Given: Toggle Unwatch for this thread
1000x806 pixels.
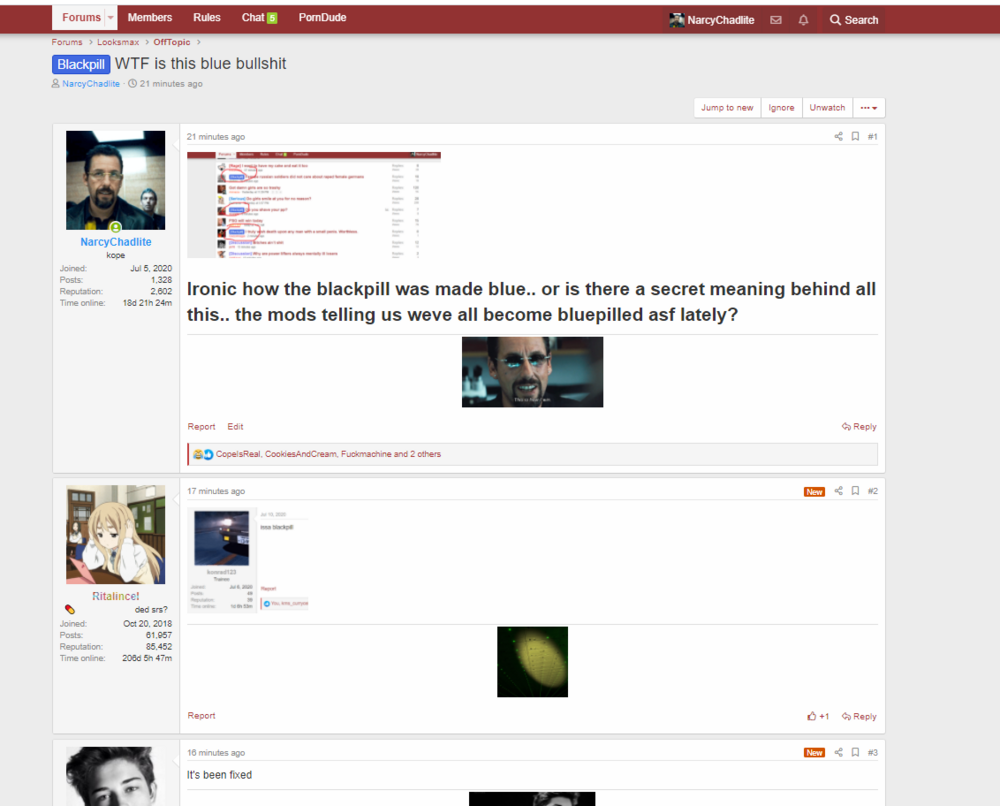Looking at the screenshot, I should point(827,108).
